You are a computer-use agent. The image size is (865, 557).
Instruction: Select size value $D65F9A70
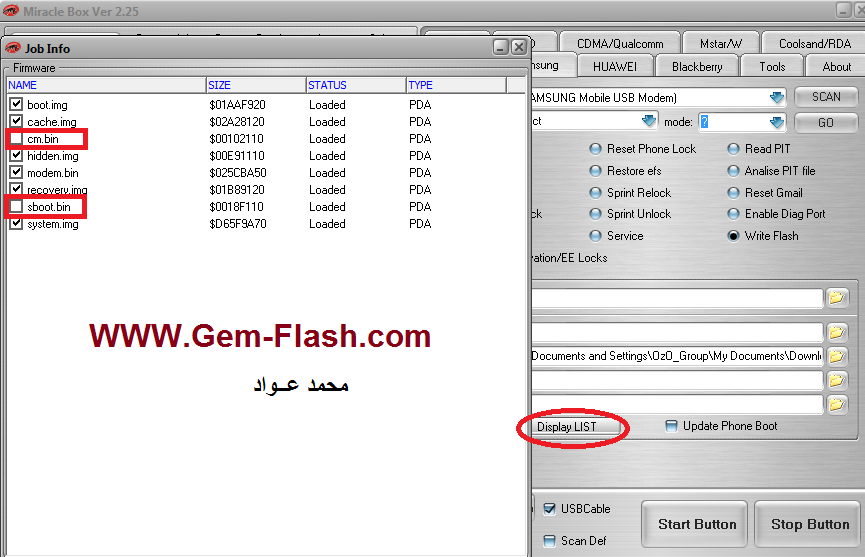238,224
